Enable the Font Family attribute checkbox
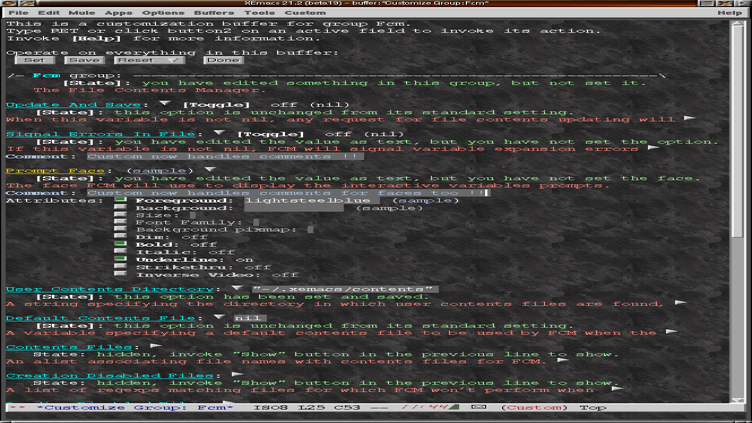Viewport: 752px width, 423px height. [120, 222]
